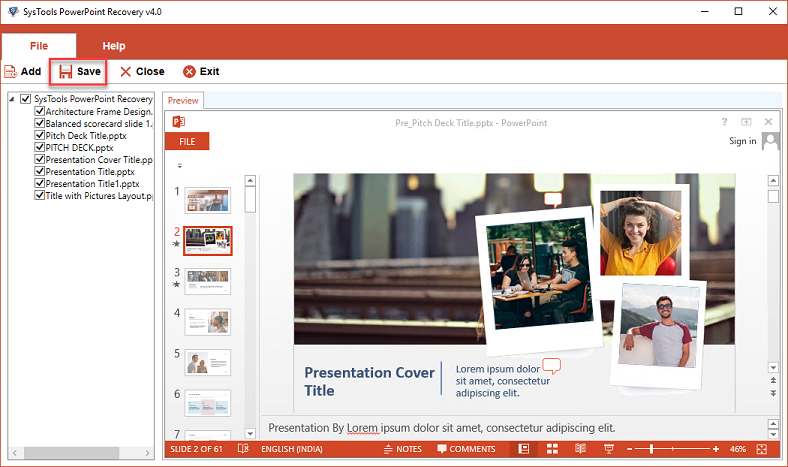Click the comment bubble near Lorem ipsum text
This screenshot has width=788, height=467.
click(x=552, y=366)
